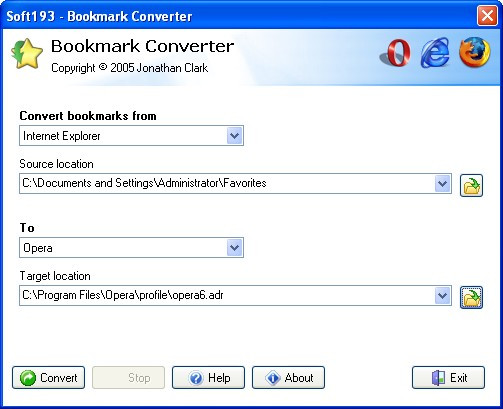This screenshot has height=409, width=503.
Task: Click the bold 'To' label
Action: 27,228
